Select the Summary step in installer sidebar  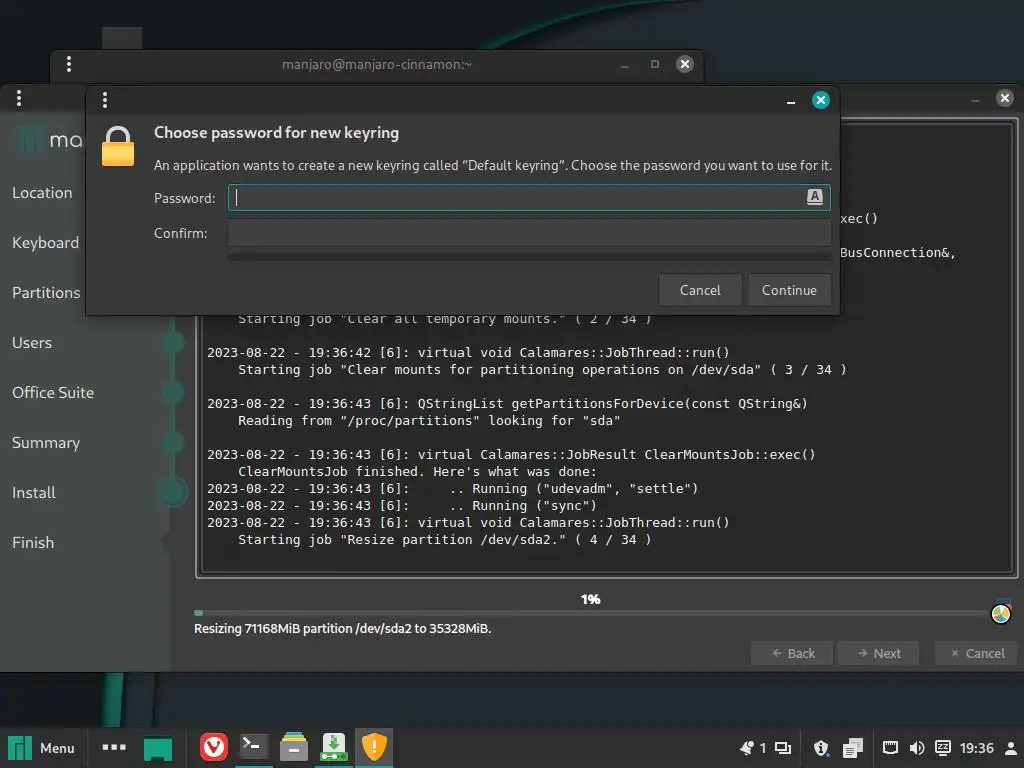pyautogui.click(x=46, y=443)
